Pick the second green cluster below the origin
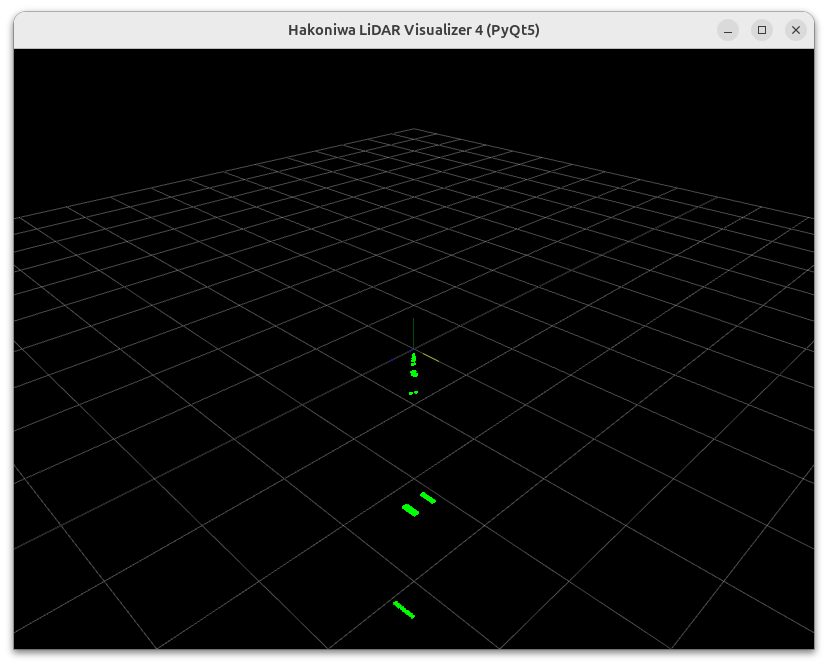Viewport: 828px width, 666px height. pos(414,374)
